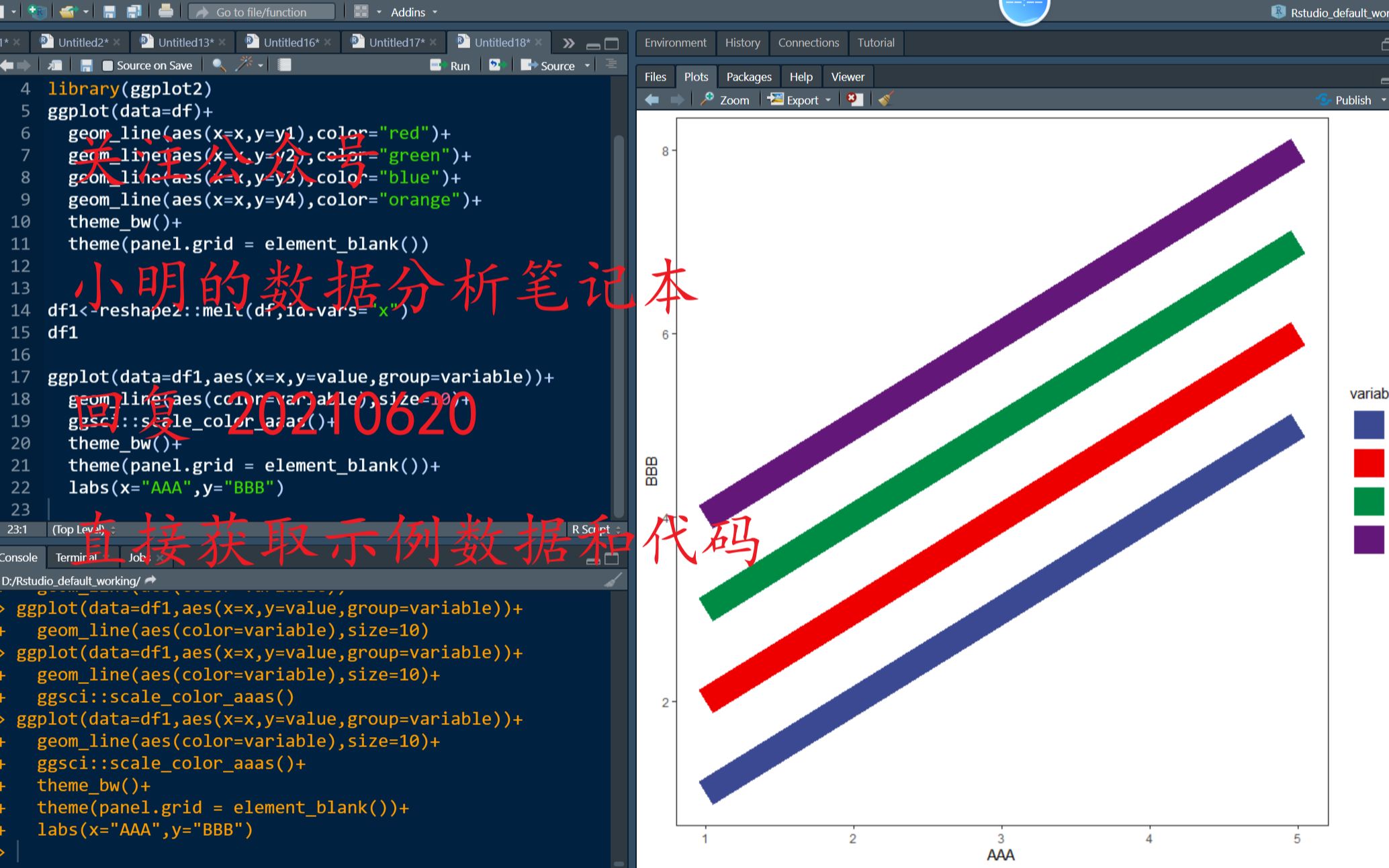Open the Source button dropdown arrow

pyautogui.click(x=587, y=65)
